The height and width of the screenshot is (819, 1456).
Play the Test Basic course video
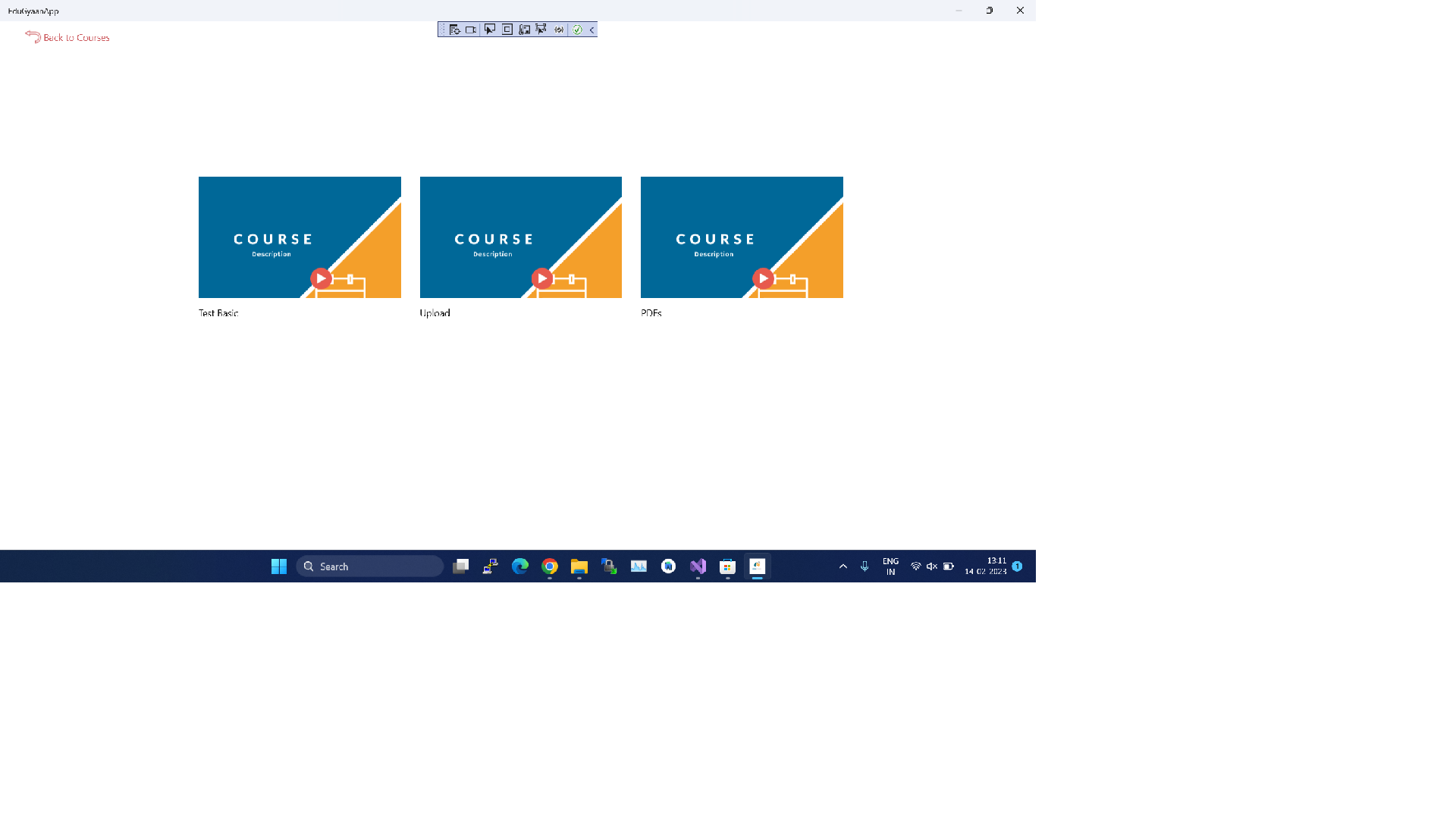[x=321, y=278]
